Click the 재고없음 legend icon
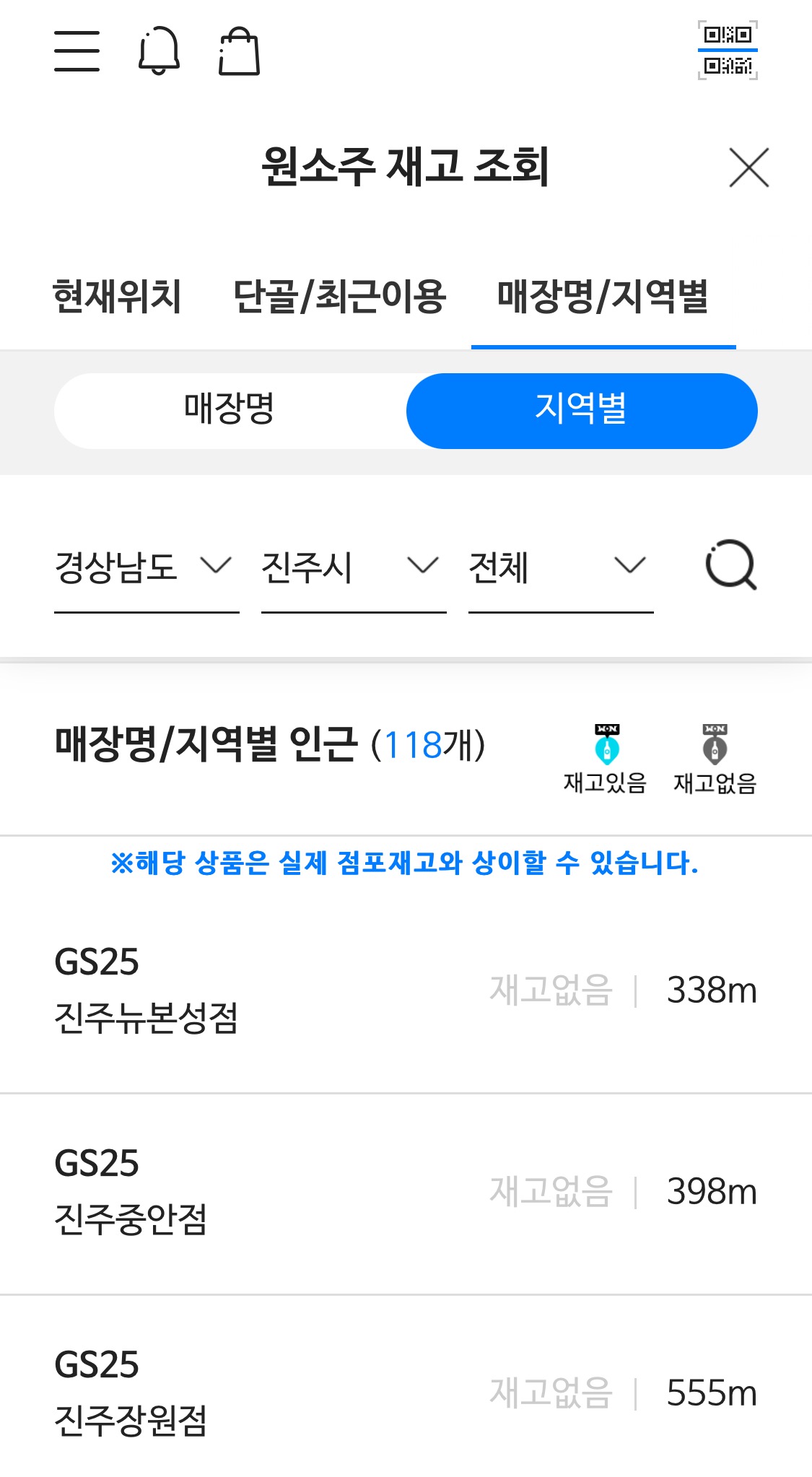 pyautogui.click(x=715, y=744)
